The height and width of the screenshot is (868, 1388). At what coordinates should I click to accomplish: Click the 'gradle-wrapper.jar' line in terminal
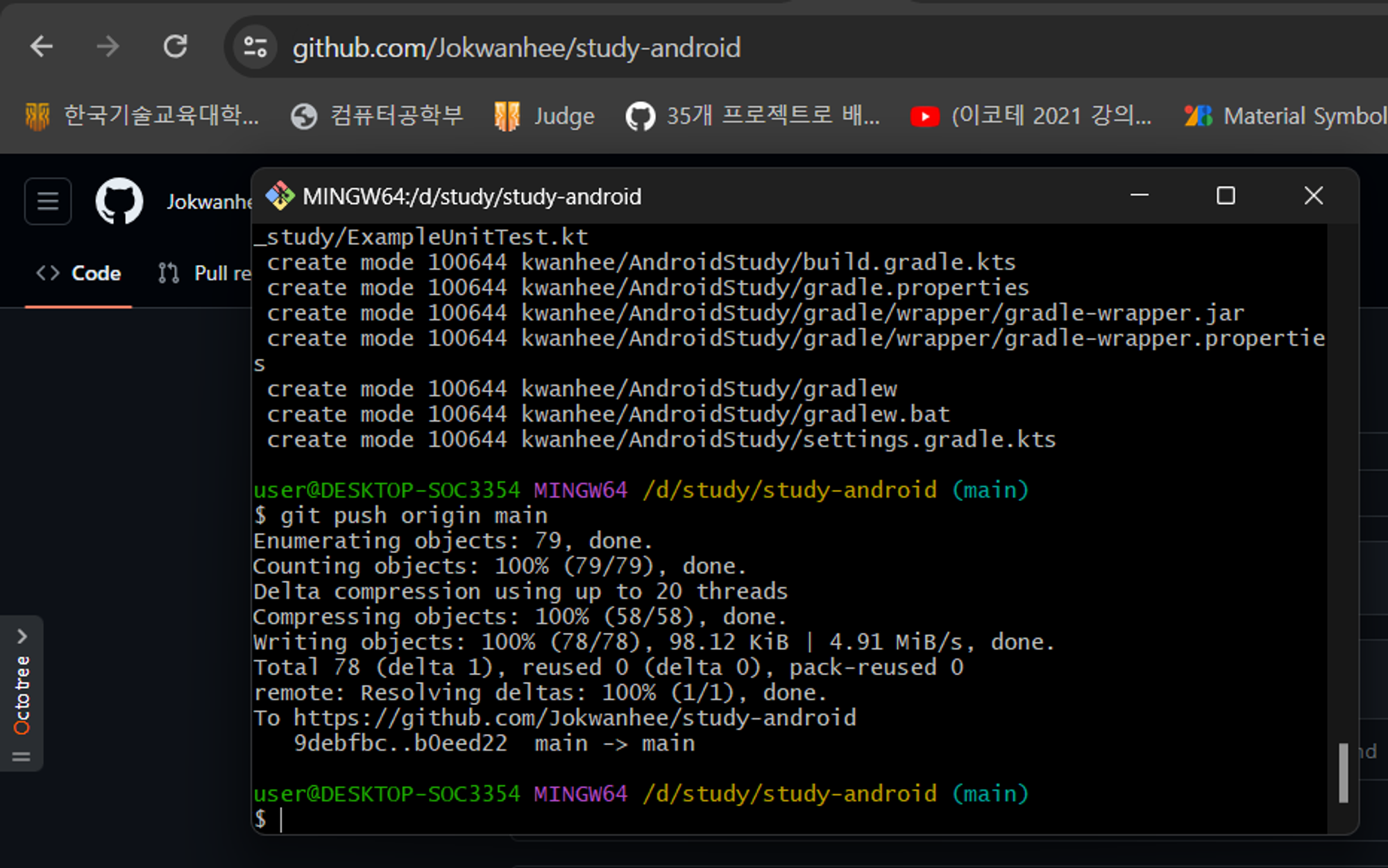coord(756,313)
